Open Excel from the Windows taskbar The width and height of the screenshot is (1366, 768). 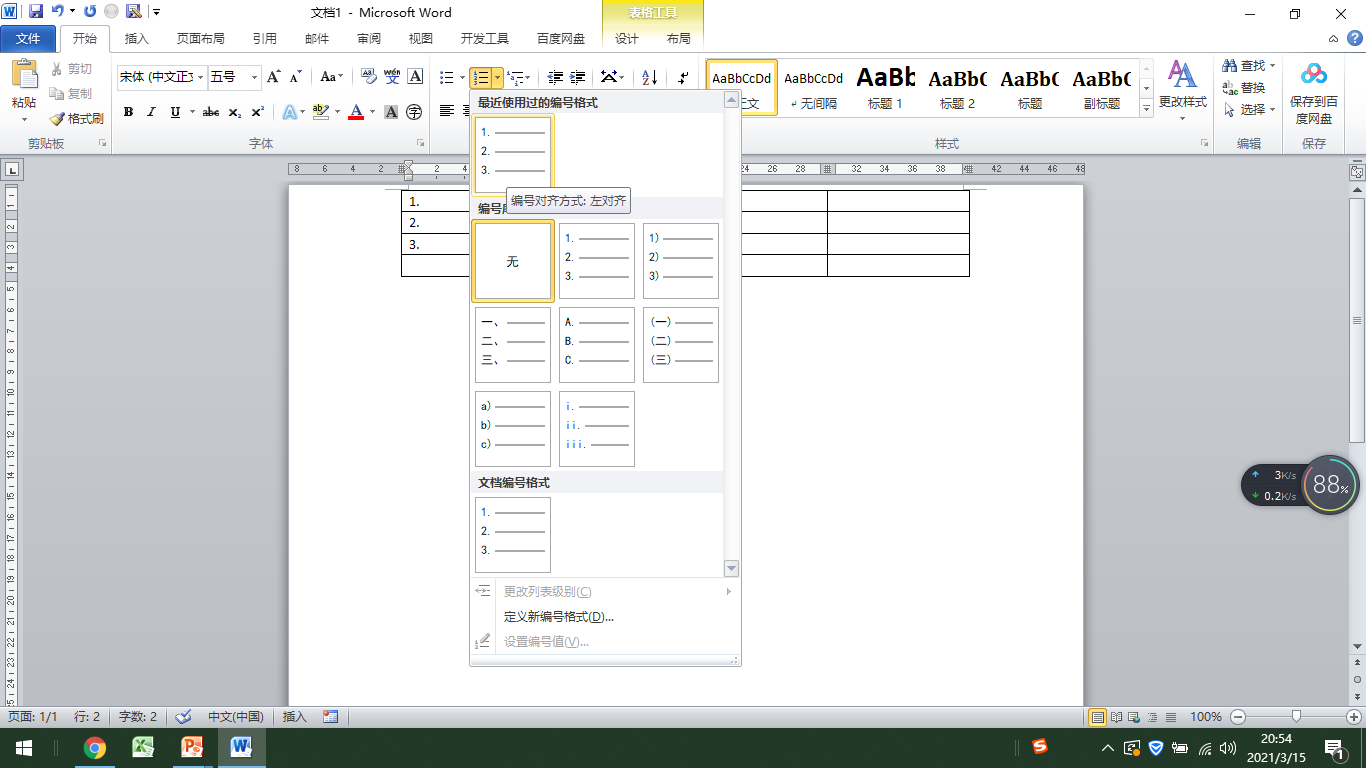pos(143,747)
